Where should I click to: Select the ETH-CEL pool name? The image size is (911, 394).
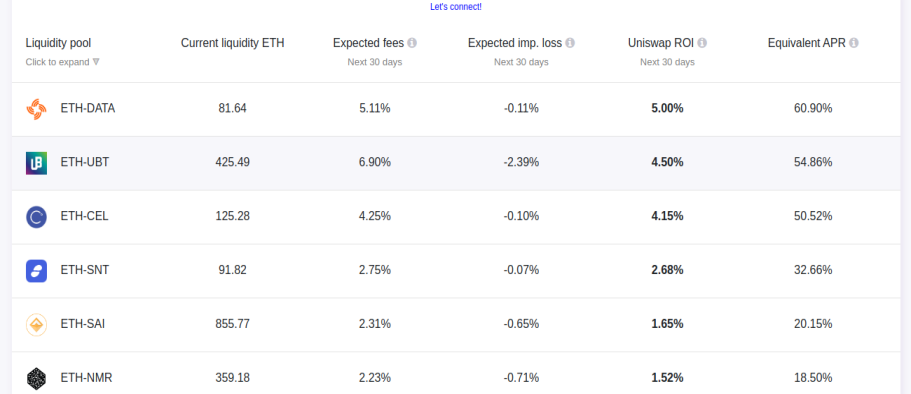click(x=84, y=216)
